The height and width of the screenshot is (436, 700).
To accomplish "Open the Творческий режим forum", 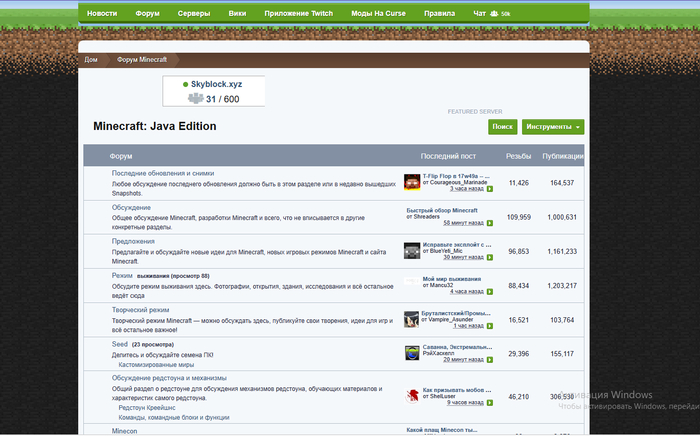I will pyautogui.click(x=140, y=310).
